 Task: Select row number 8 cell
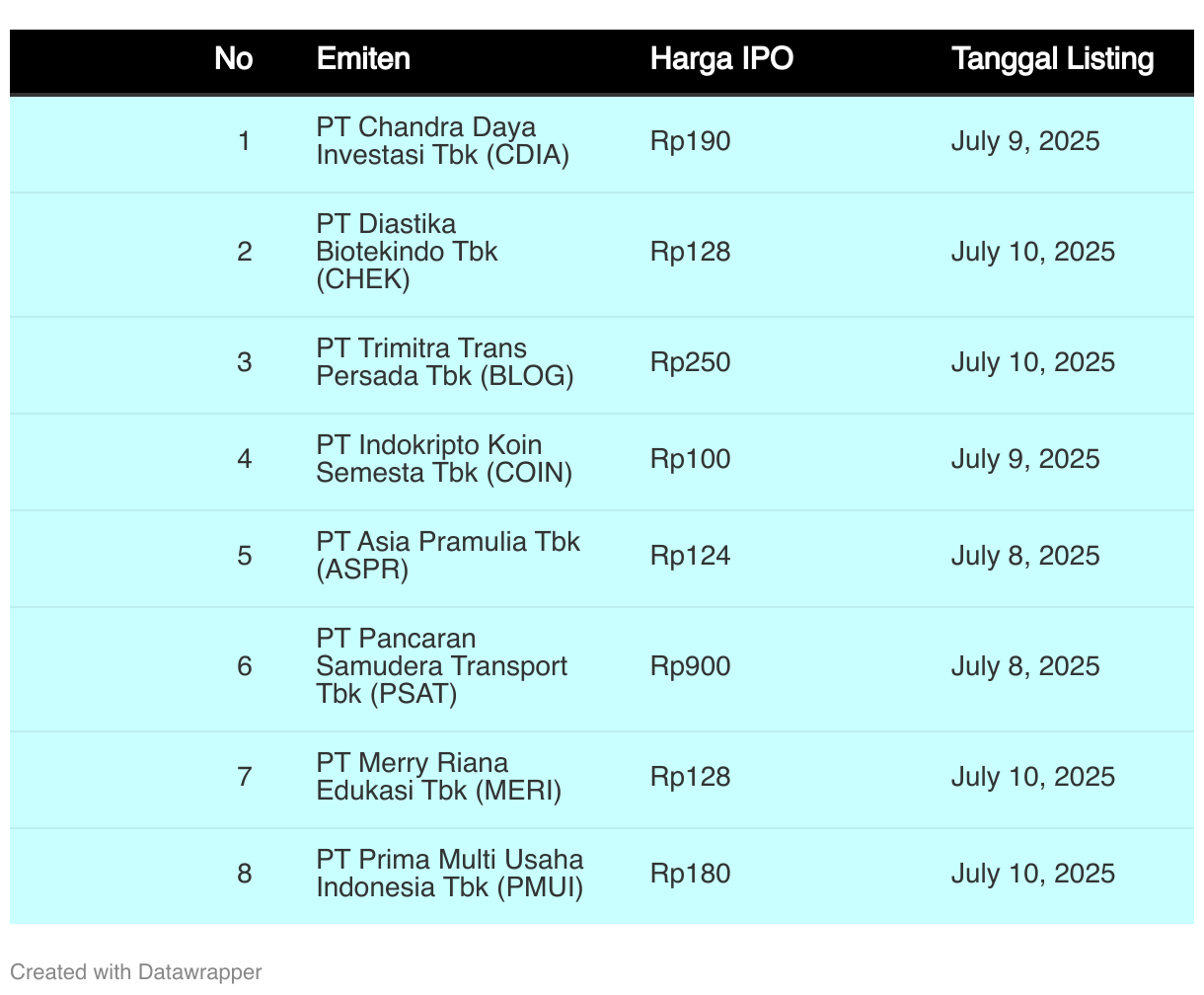click(244, 874)
